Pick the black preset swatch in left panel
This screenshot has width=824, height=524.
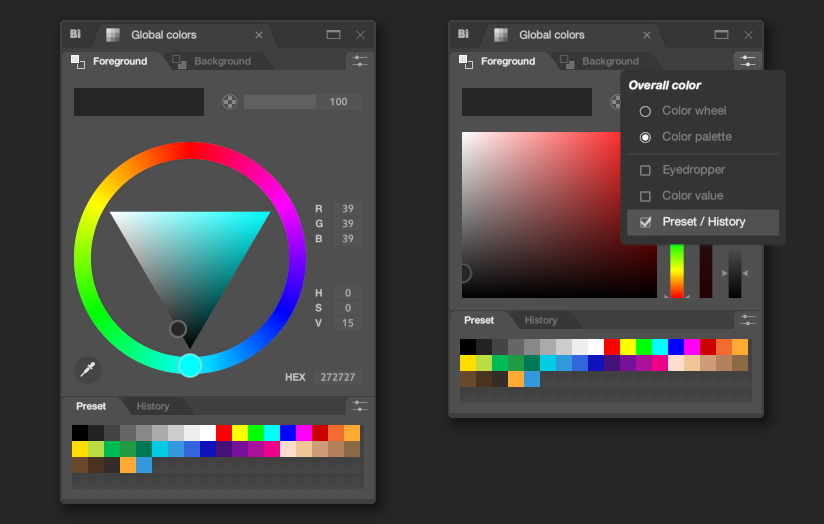(80, 433)
